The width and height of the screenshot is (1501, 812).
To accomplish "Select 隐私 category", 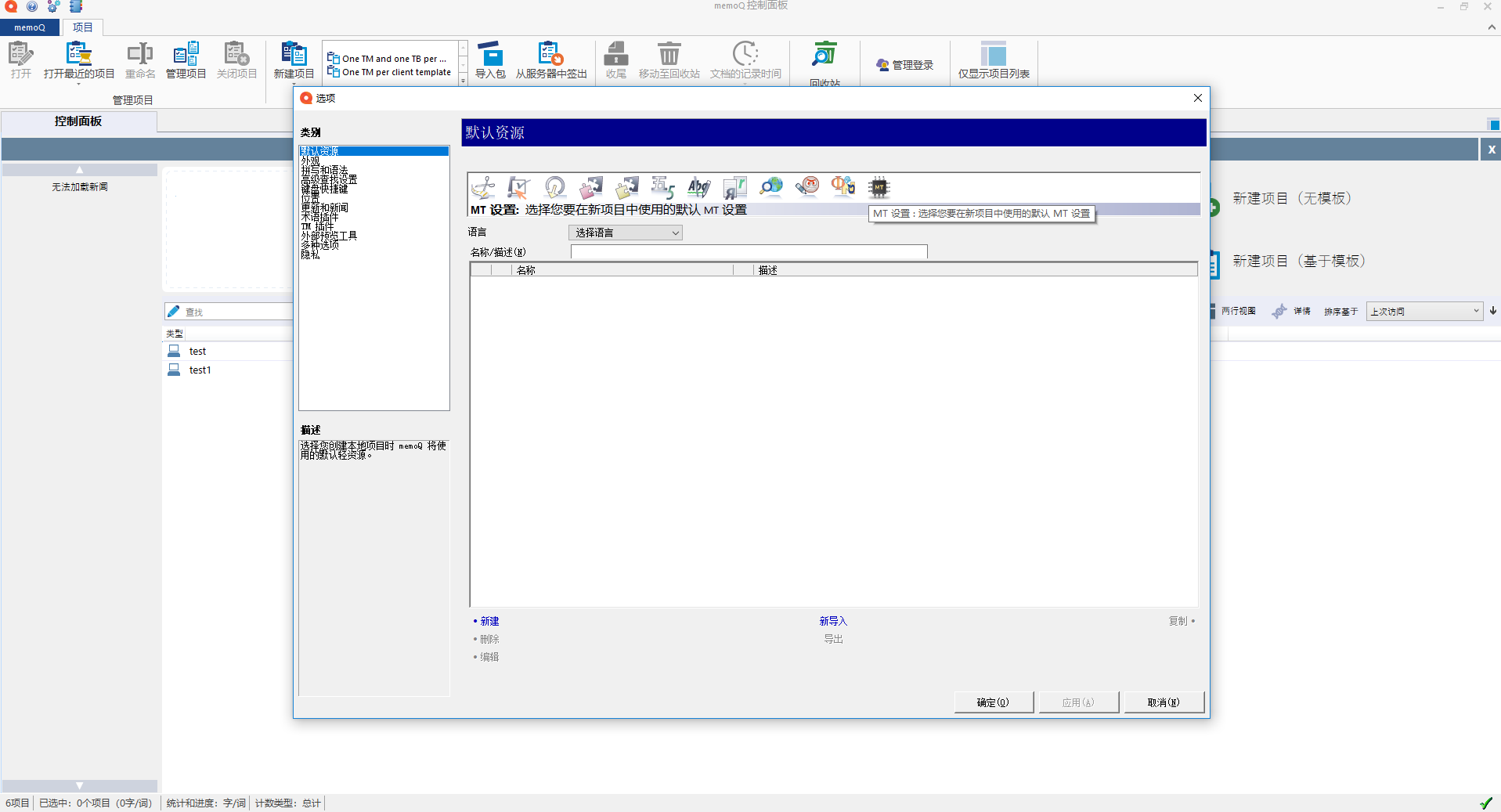I will click(x=310, y=254).
